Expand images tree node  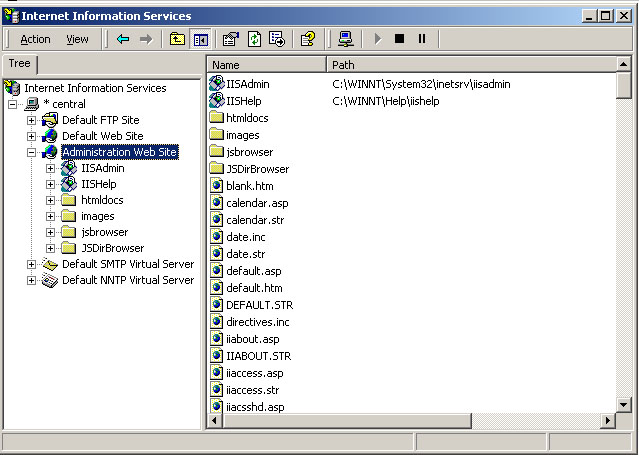coord(50,216)
